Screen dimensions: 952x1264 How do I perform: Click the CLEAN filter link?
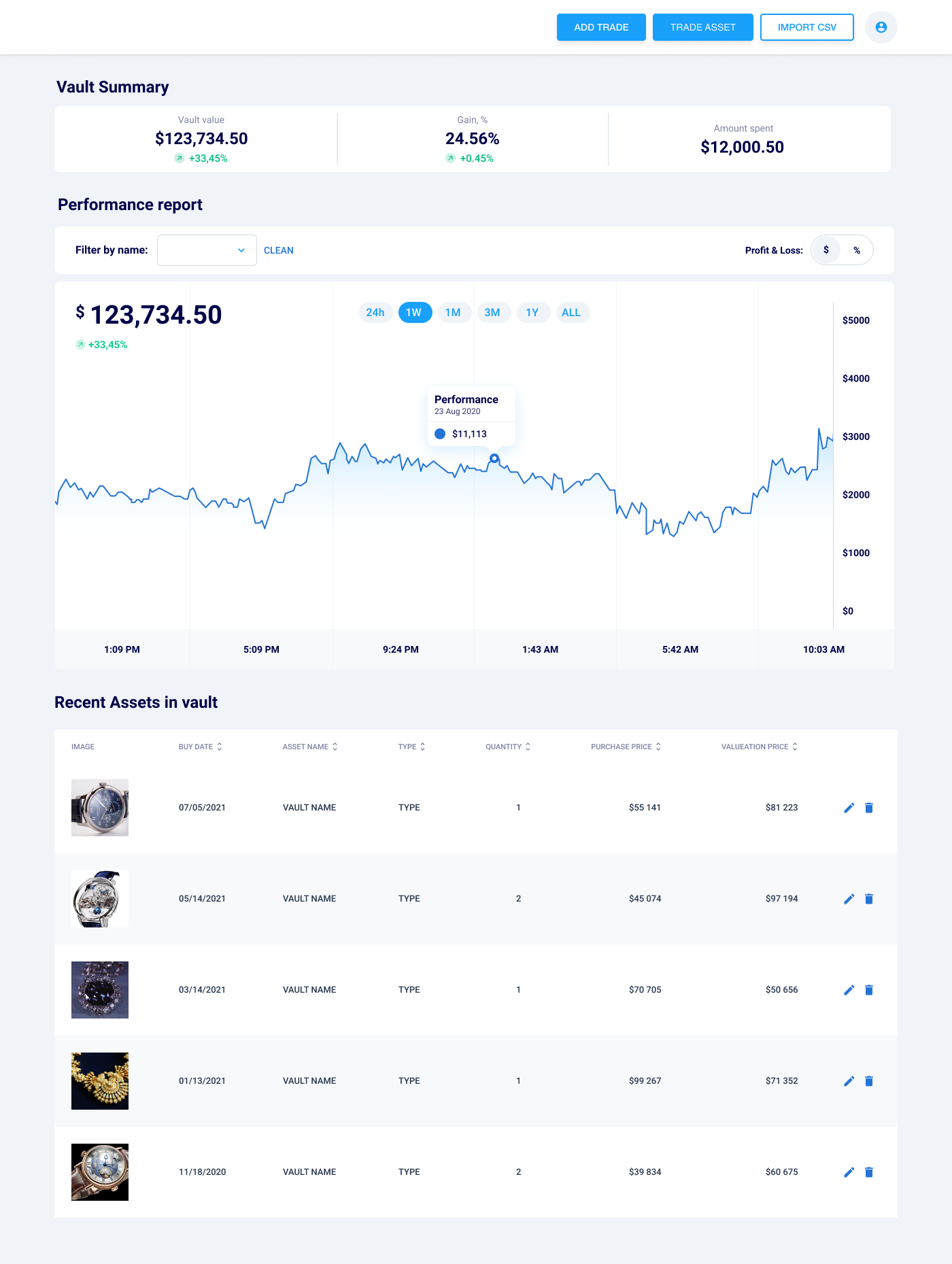click(x=279, y=250)
